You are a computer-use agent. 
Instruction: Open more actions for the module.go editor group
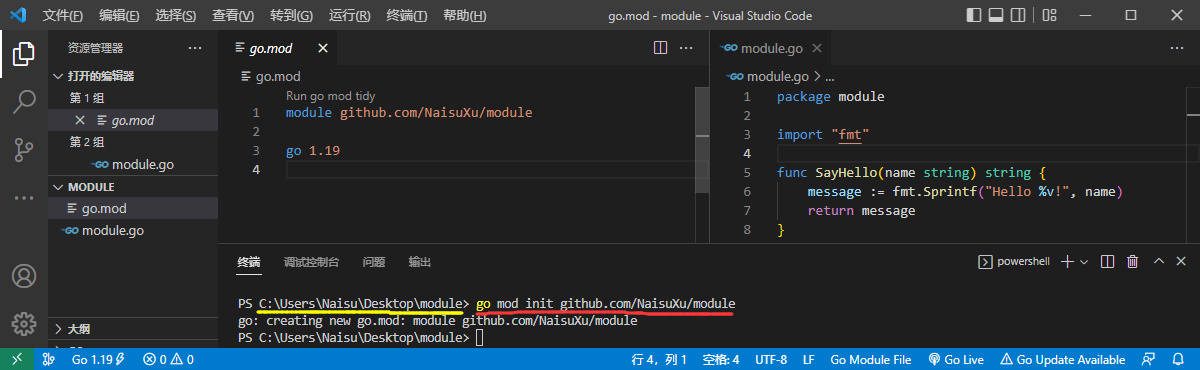point(1178,48)
